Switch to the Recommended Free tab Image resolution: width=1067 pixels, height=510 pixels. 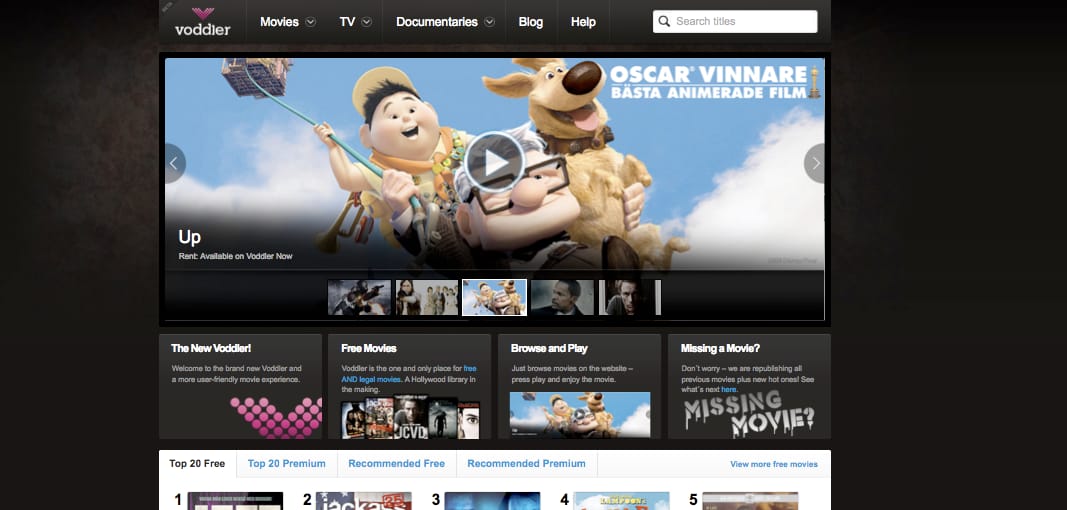[397, 464]
